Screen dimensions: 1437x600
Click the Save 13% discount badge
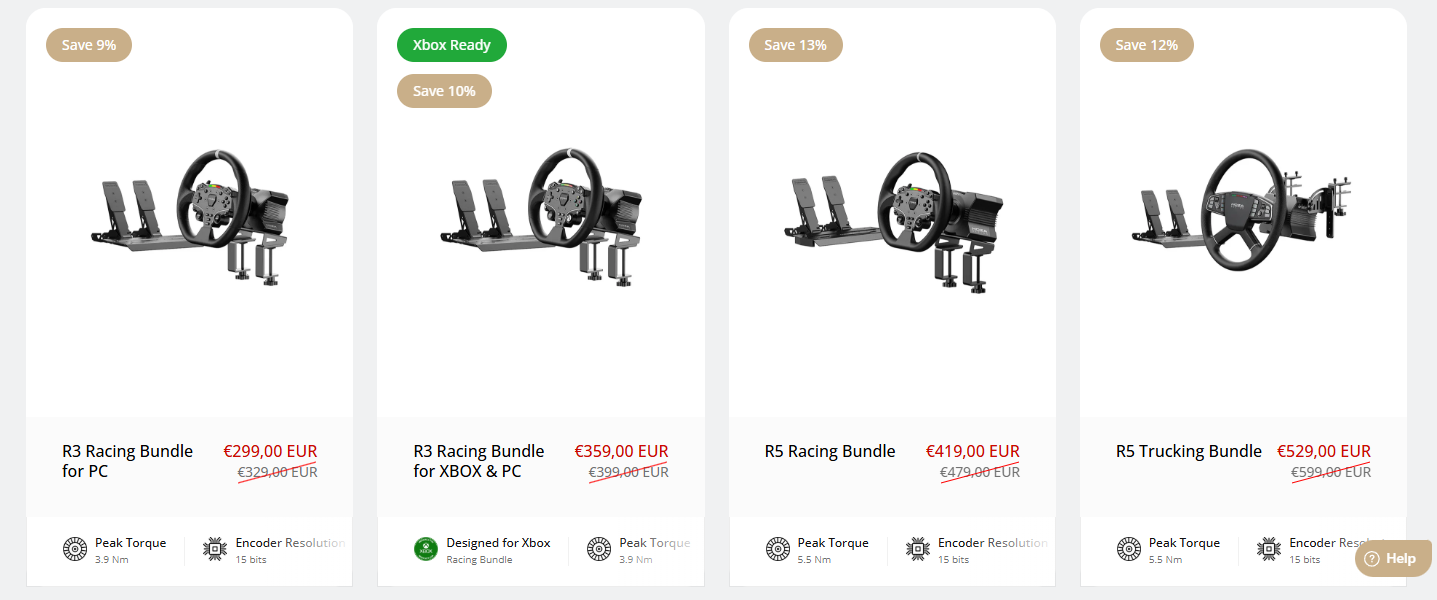(795, 45)
